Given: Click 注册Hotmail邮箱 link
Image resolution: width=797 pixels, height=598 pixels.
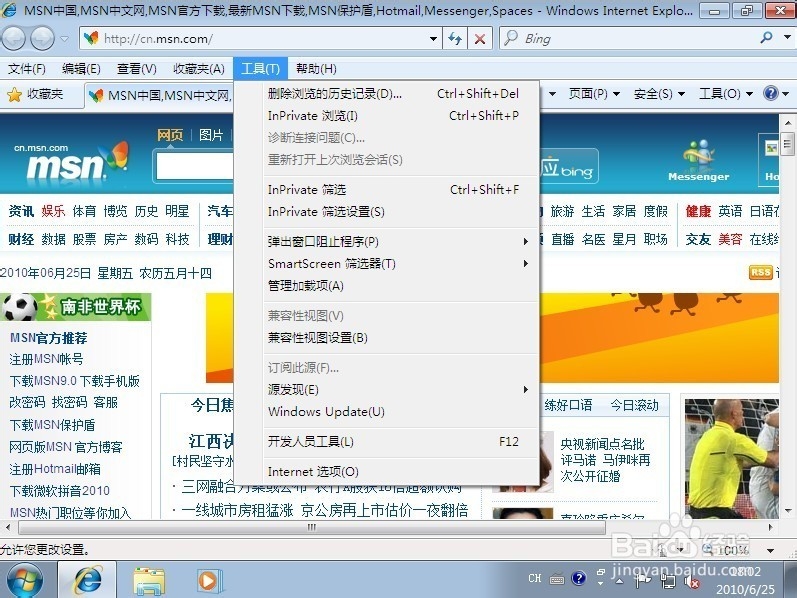Looking at the screenshot, I should point(55,468).
